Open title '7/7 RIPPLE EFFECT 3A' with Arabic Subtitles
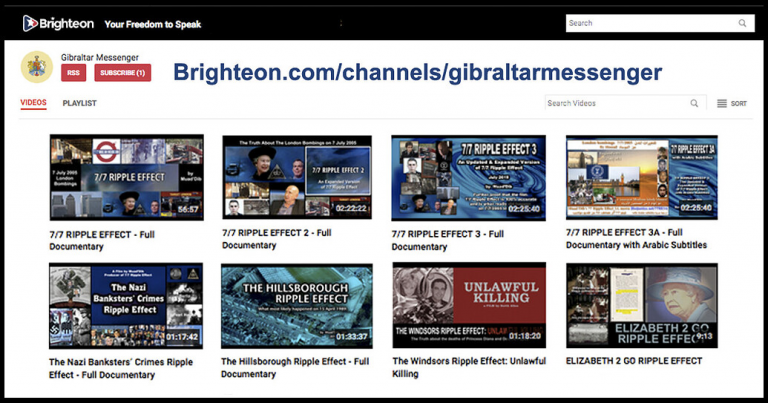Viewport: 768px width, 403px height. point(636,238)
